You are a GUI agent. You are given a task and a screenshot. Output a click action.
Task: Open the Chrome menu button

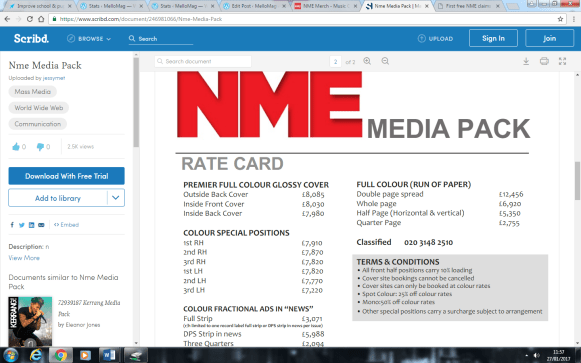point(574,19)
